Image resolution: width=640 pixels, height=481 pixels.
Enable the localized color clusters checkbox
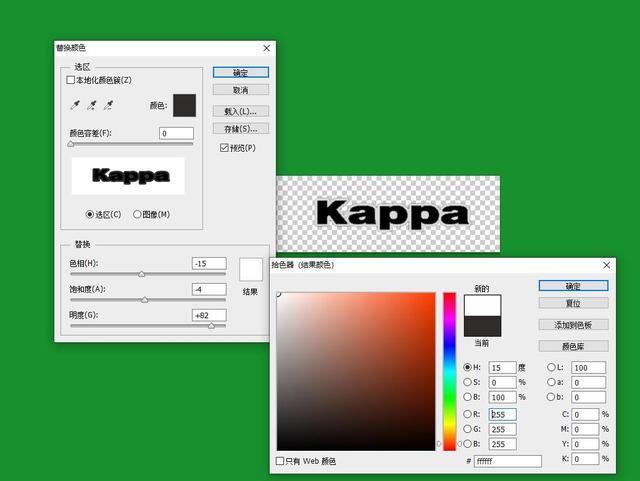[70, 80]
